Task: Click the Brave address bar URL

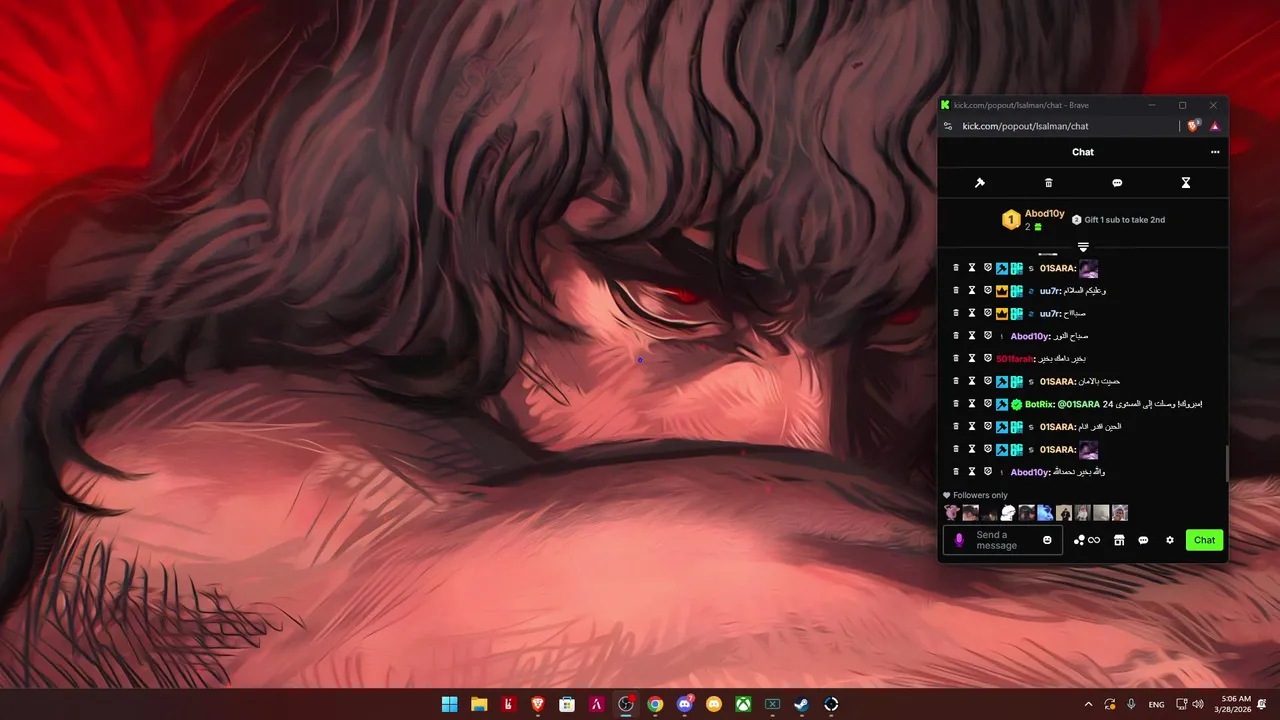Action: point(1025,126)
